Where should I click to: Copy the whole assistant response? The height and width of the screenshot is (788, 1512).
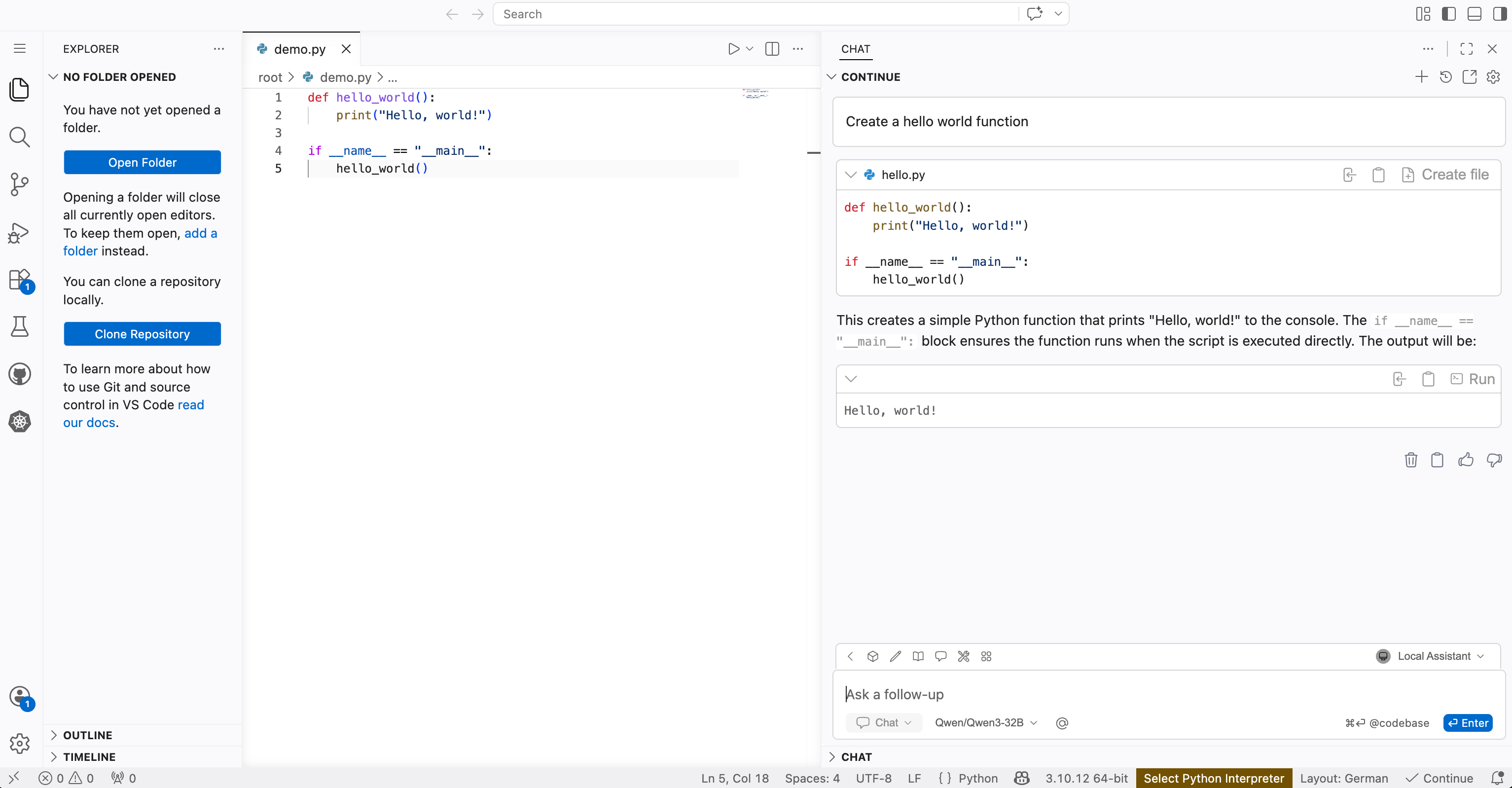pyautogui.click(x=1438, y=460)
